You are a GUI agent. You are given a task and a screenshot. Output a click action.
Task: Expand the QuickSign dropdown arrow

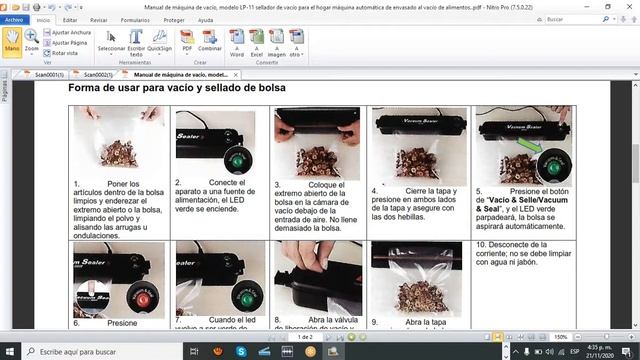(x=159, y=54)
